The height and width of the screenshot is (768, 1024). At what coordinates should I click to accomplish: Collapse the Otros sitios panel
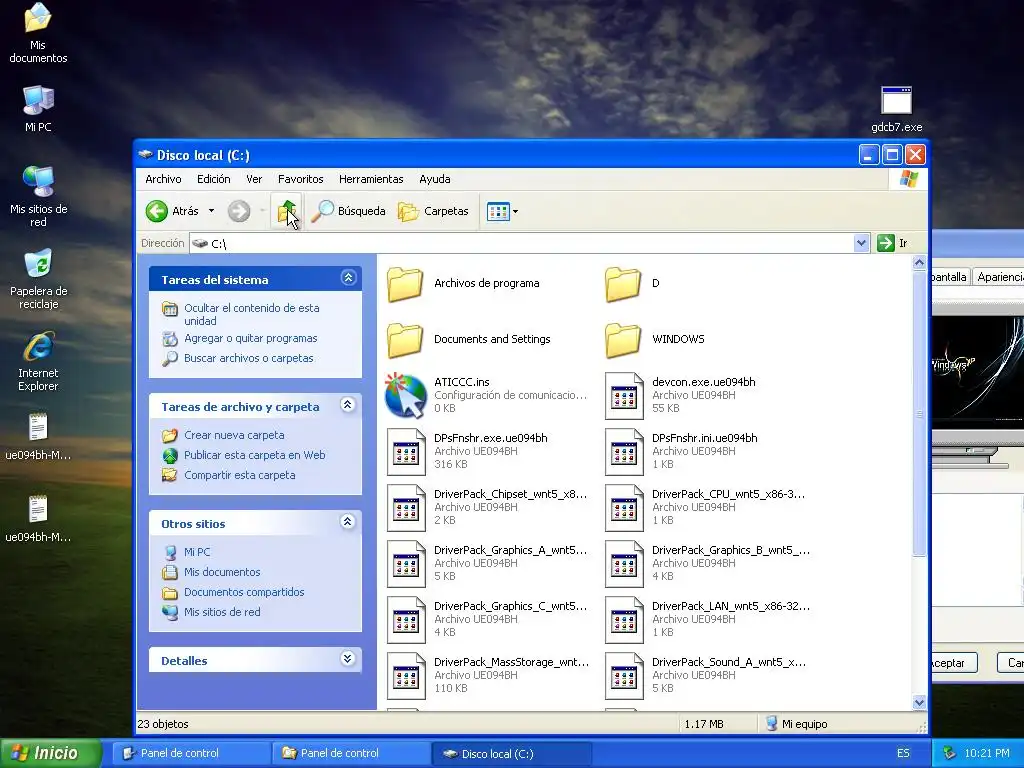click(348, 522)
